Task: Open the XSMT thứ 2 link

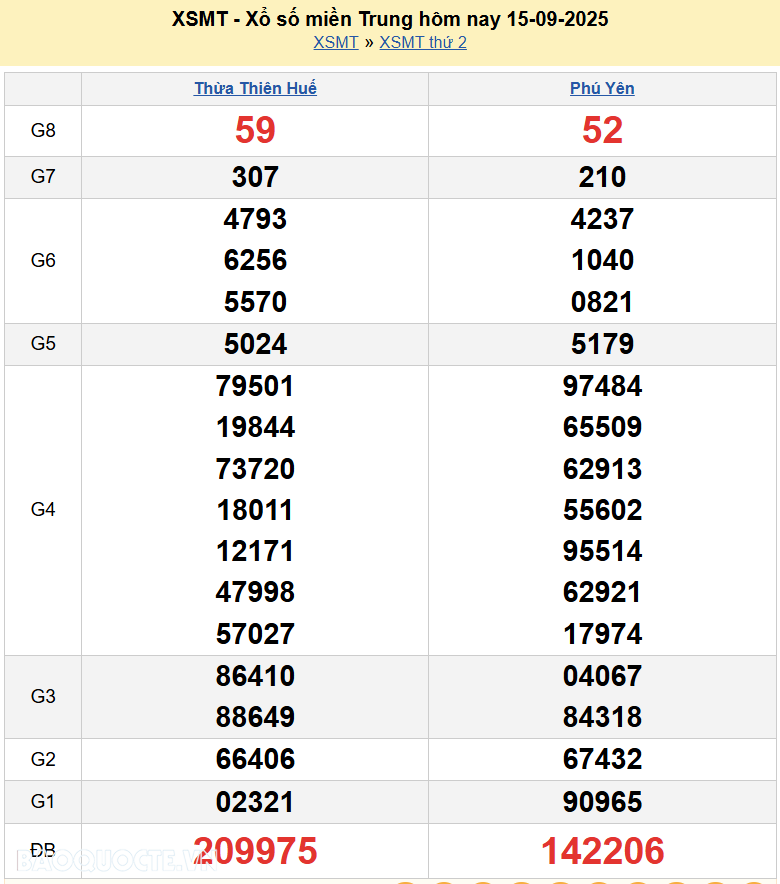Action: [423, 42]
